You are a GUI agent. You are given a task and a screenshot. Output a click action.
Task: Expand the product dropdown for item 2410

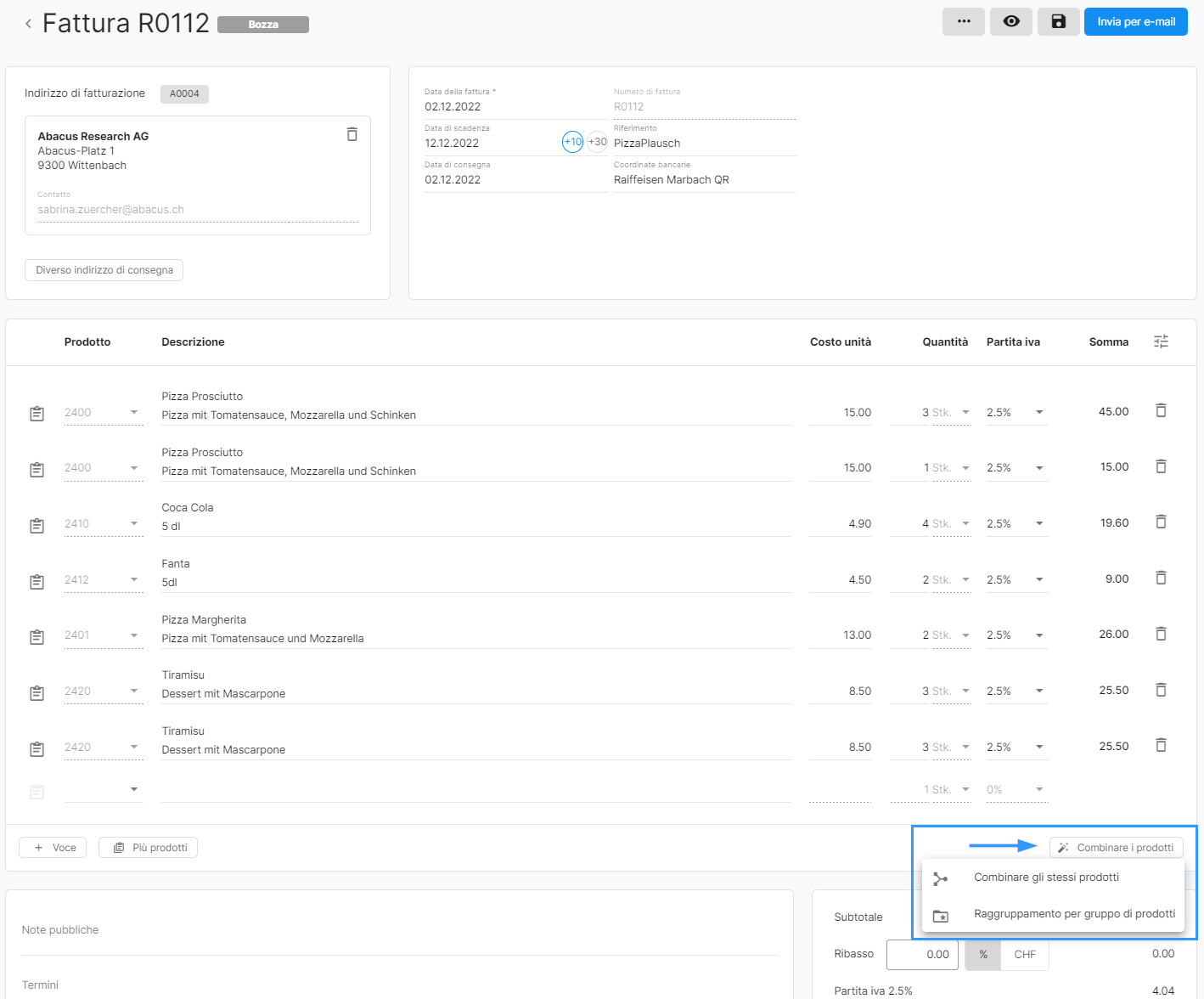click(134, 523)
